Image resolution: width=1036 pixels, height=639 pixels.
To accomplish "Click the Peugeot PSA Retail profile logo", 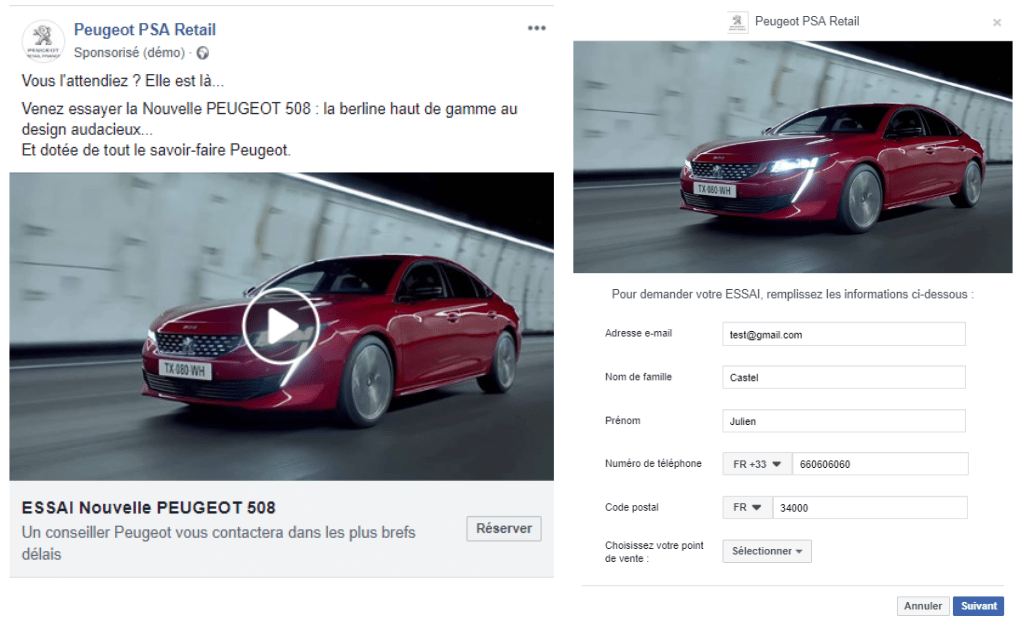I will click(43, 40).
